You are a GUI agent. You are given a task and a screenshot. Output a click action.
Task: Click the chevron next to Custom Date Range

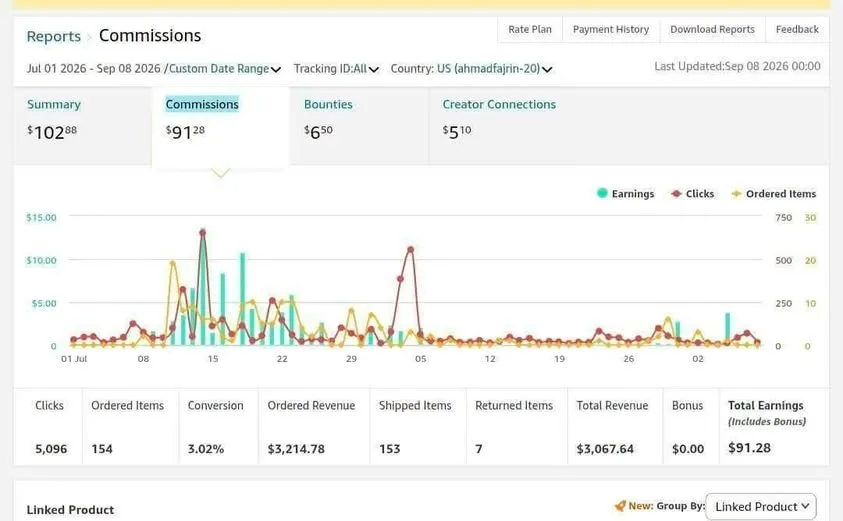tap(276, 69)
